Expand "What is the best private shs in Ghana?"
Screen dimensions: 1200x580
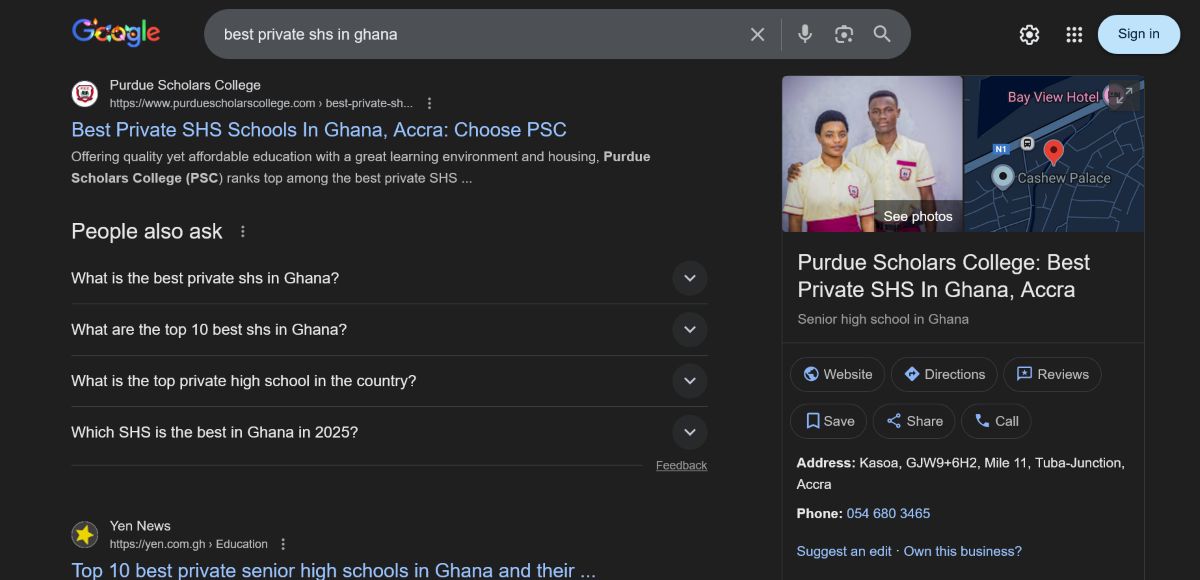pos(689,278)
